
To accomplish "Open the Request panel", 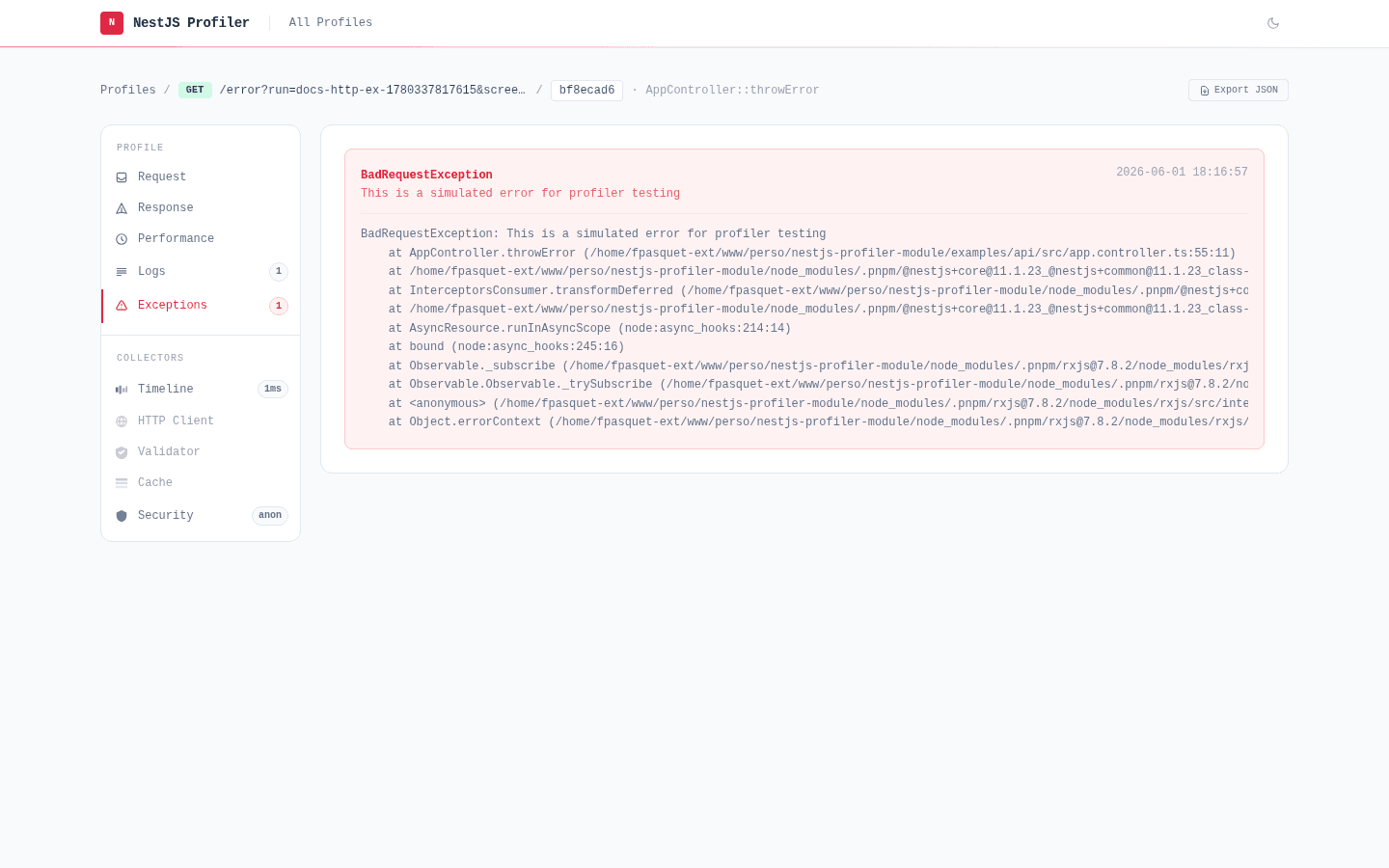I will (x=201, y=176).
